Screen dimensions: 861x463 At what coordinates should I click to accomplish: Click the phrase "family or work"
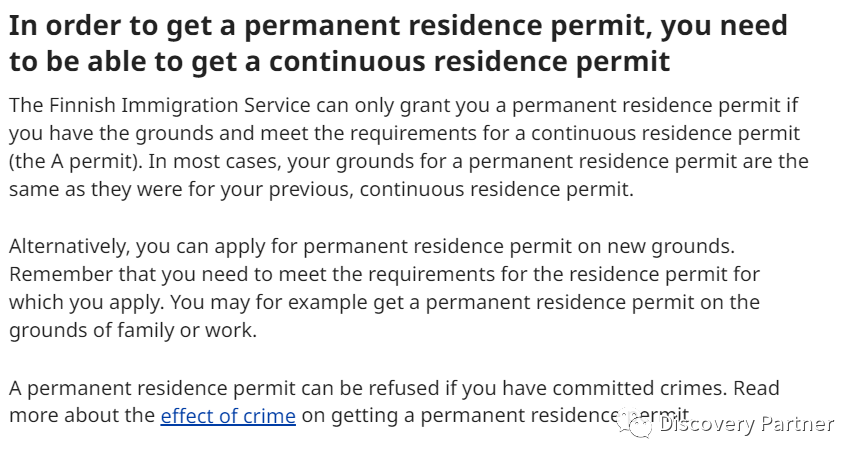[x=185, y=330]
